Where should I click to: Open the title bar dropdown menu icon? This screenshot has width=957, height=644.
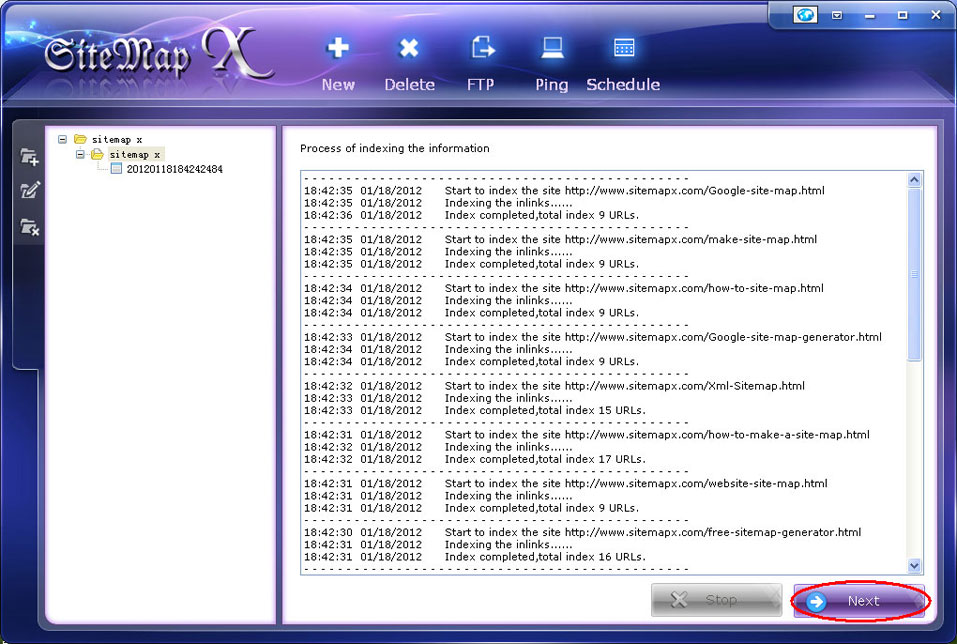tap(837, 15)
